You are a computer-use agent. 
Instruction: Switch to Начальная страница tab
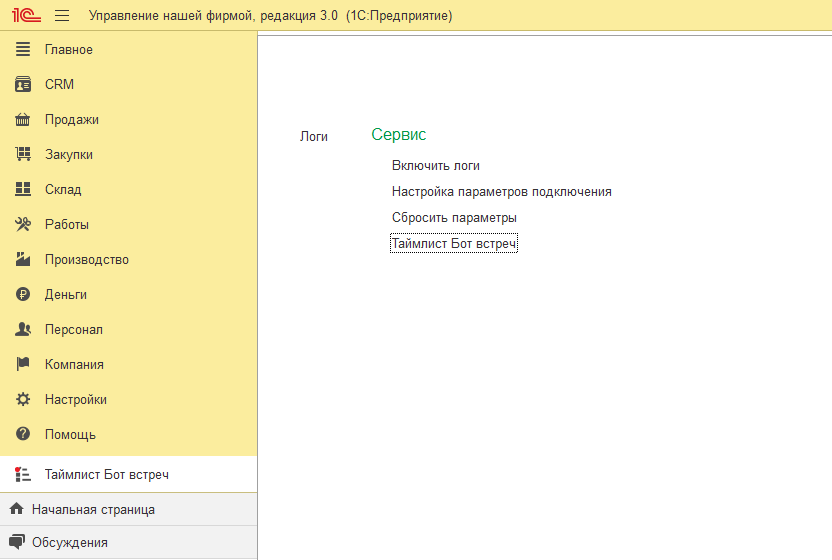93,509
